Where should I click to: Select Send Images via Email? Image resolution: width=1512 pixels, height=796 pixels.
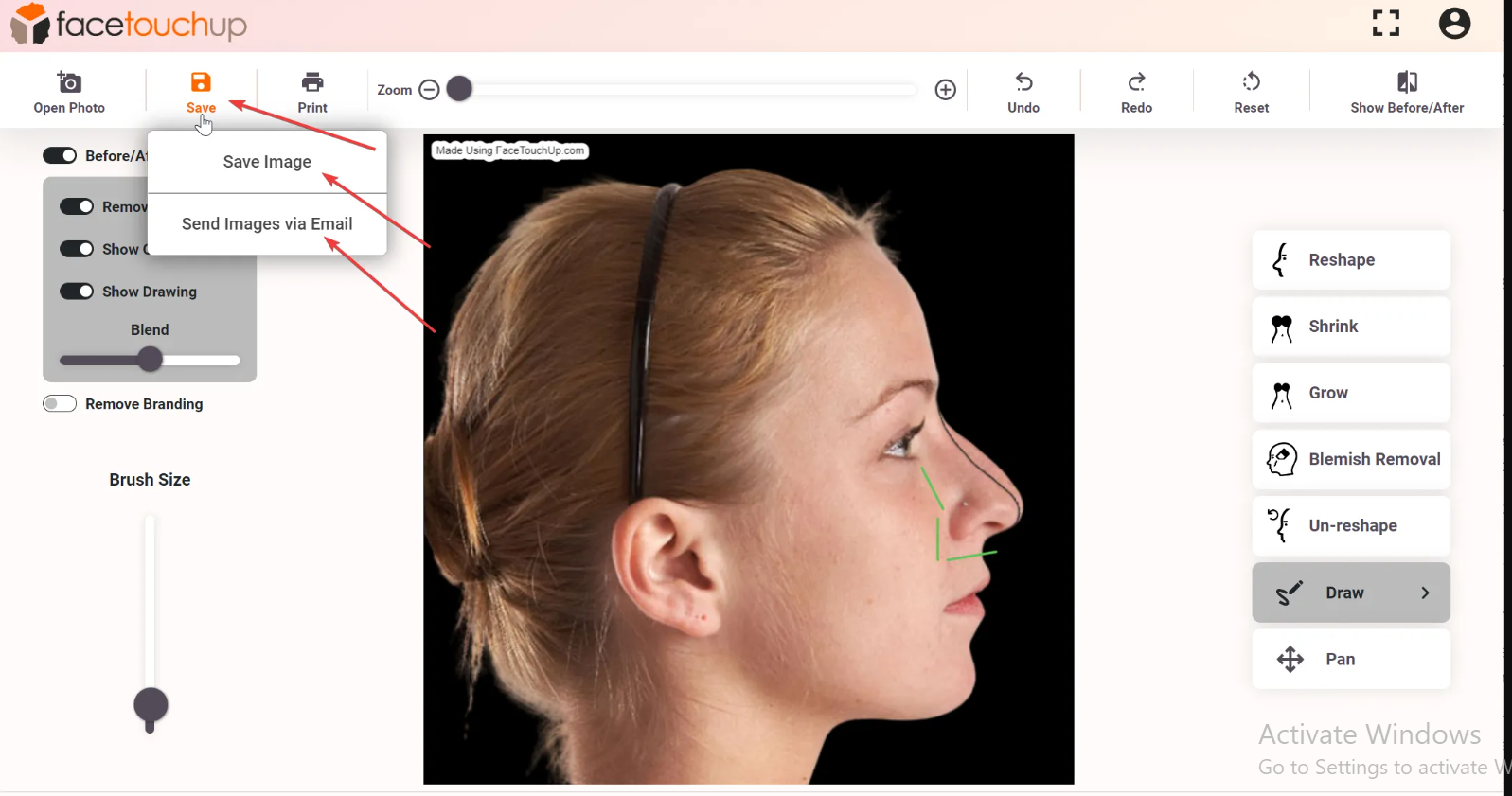pos(267,224)
